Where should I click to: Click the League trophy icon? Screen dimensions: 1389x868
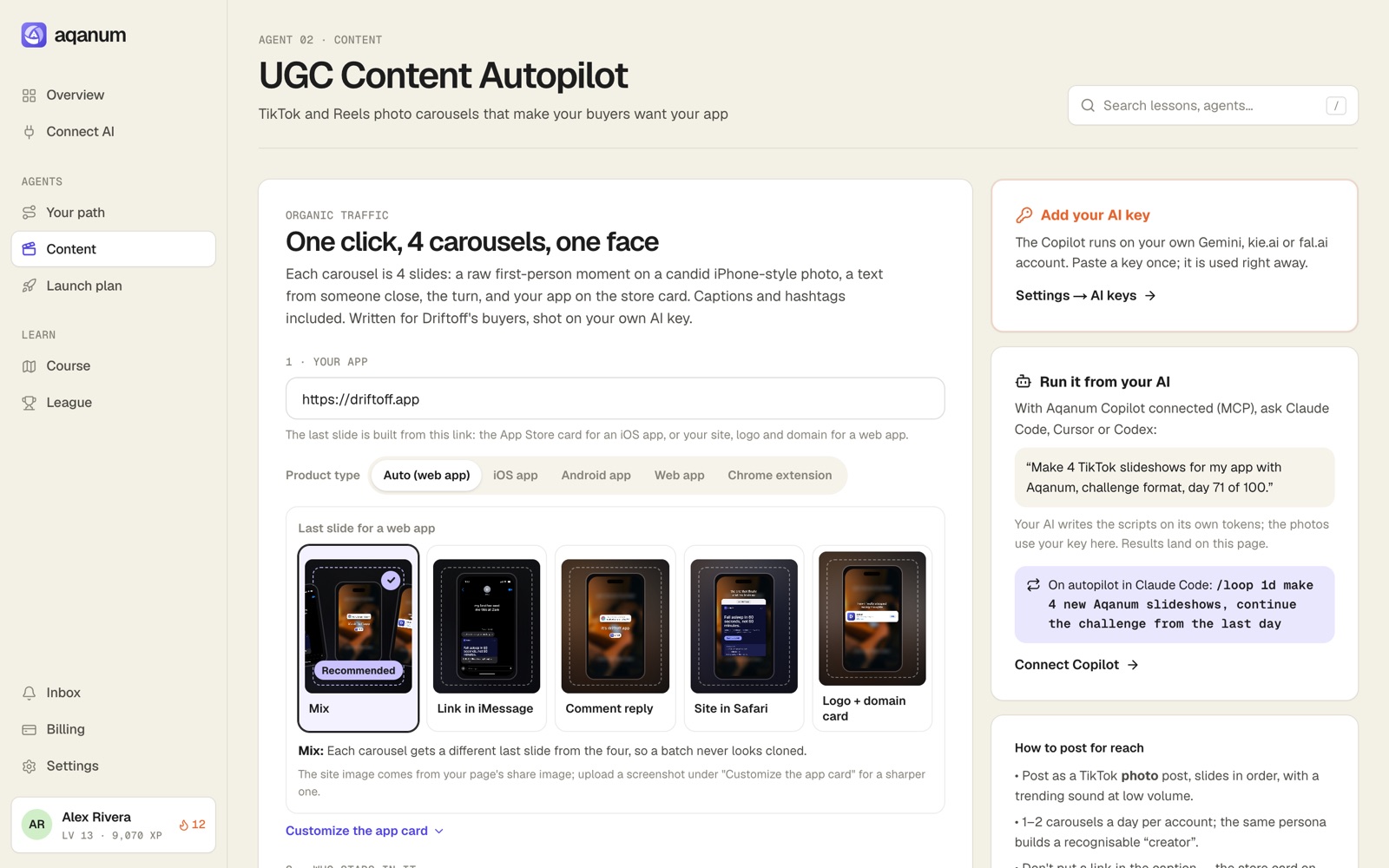[30, 403]
